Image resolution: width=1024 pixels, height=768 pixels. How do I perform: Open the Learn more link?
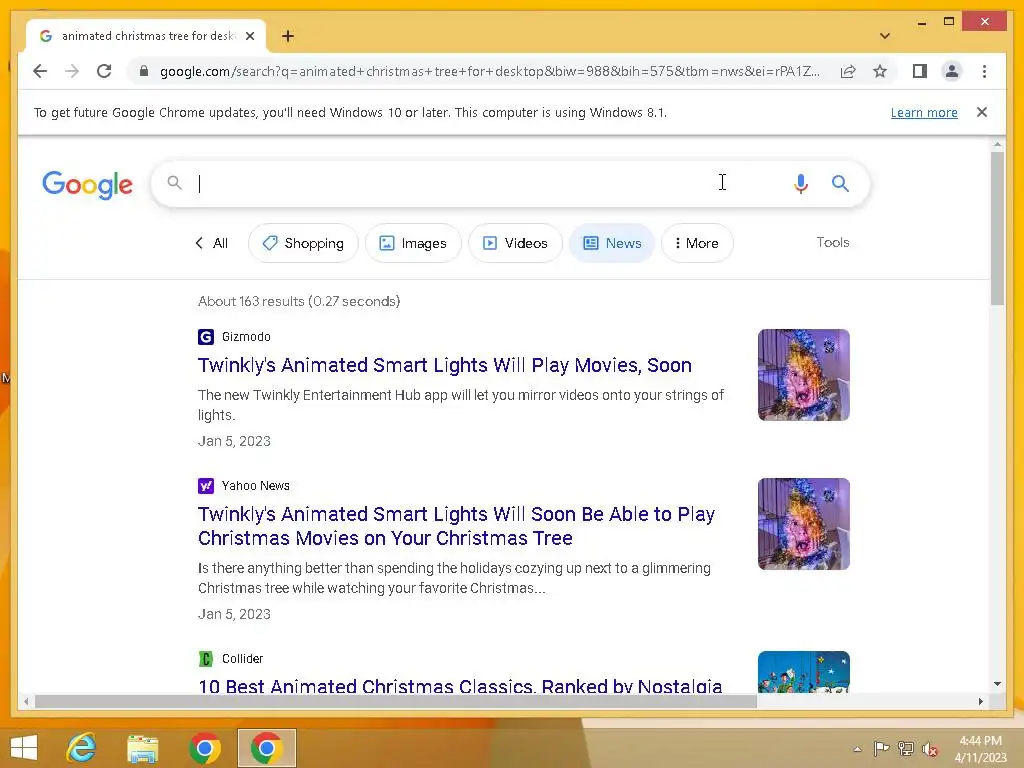coord(924,112)
